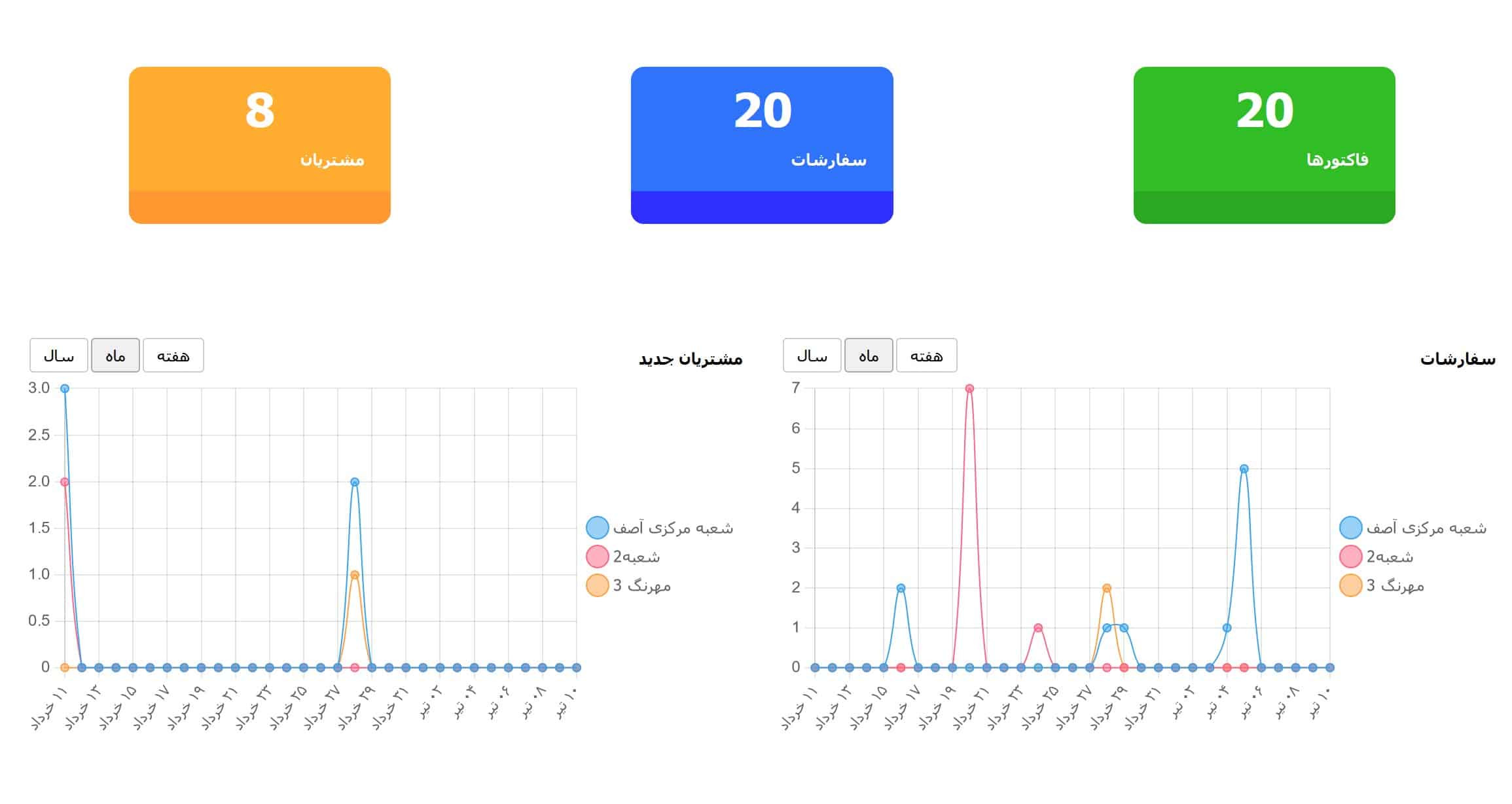Click the pink point at 2.0 new customers
The width and height of the screenshot is (1512, 804).
pyautogui.click(x=65, y=482)
